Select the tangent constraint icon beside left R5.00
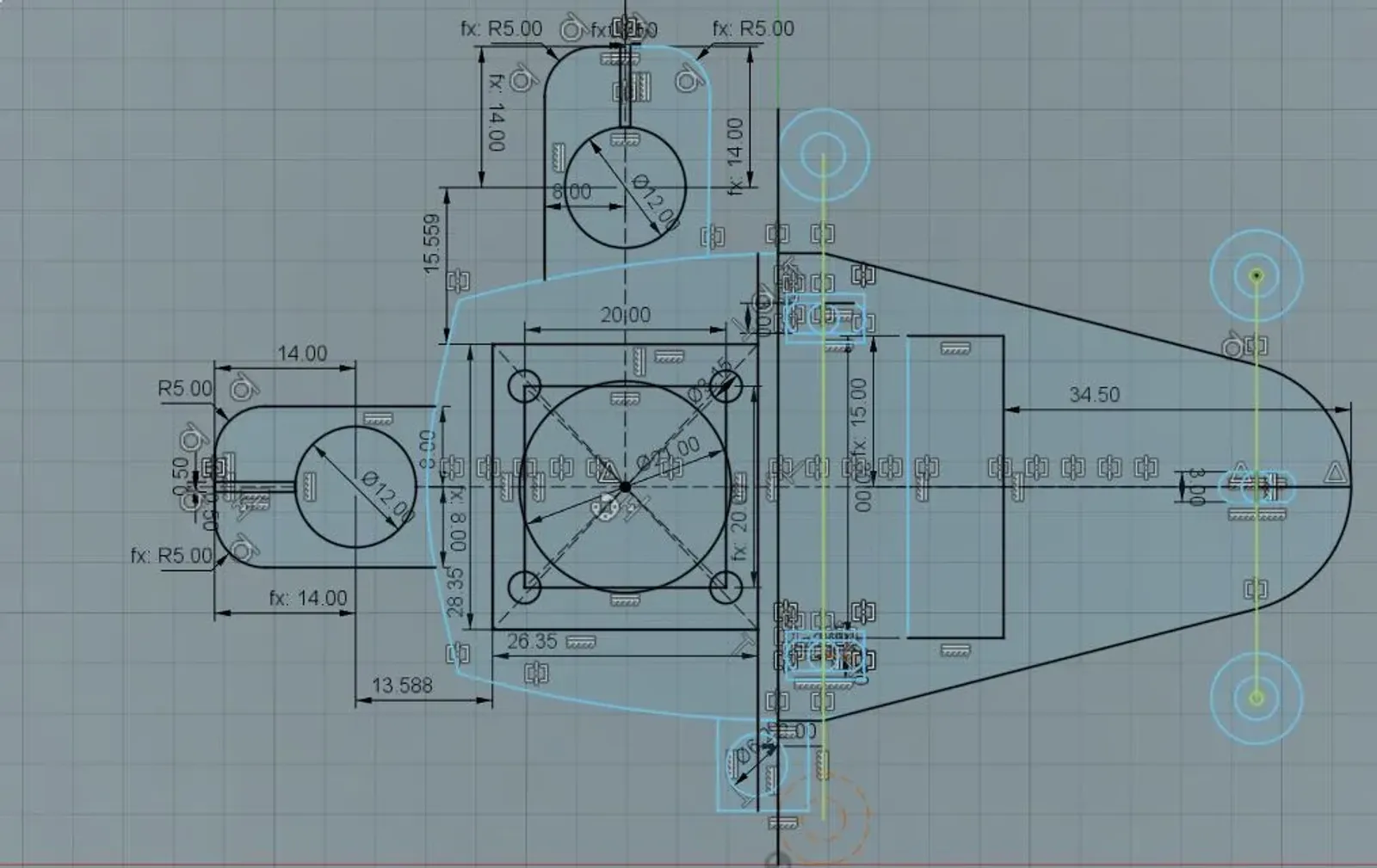 coord(243,388)
